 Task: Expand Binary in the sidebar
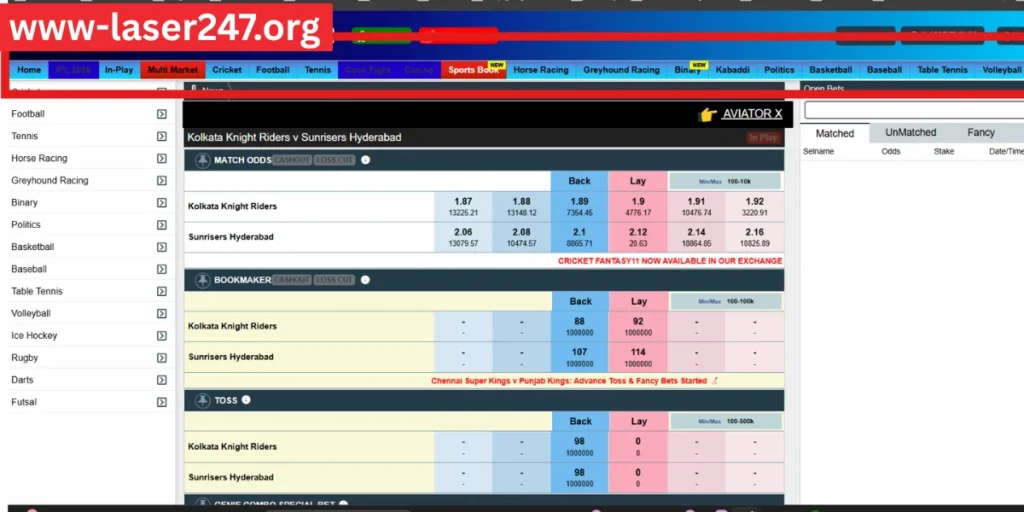tap(162, 203)
